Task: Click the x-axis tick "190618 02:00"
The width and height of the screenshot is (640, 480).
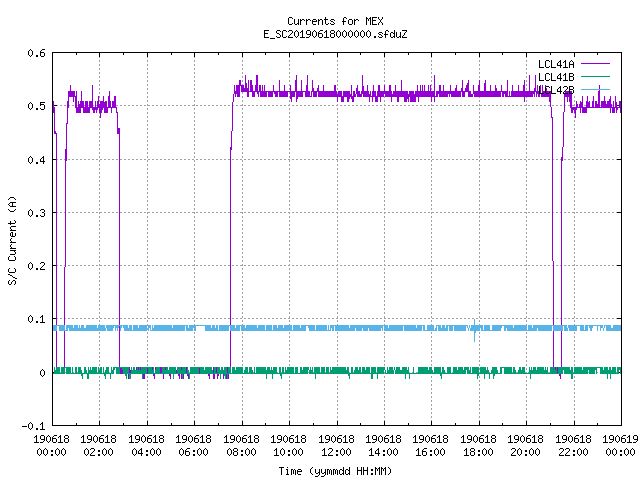Action: [x=98, y=445]
